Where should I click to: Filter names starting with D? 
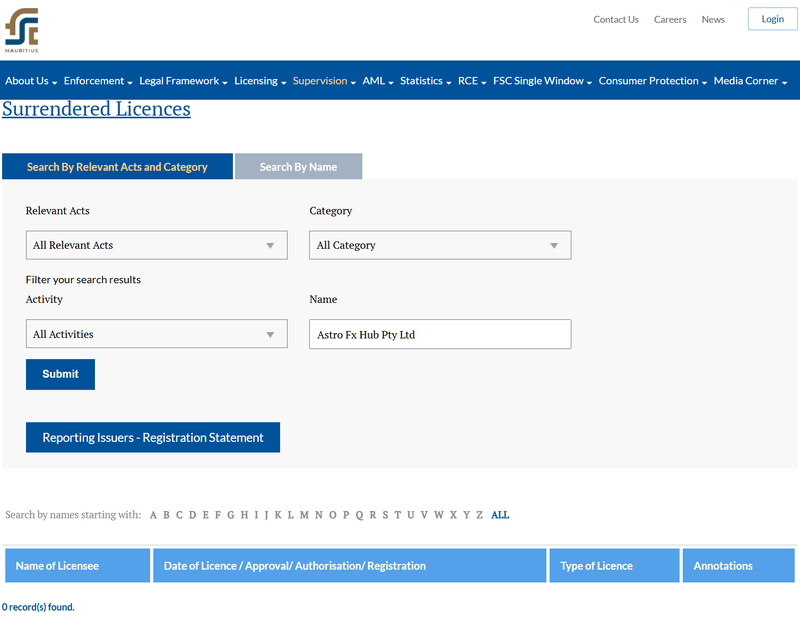192,515
